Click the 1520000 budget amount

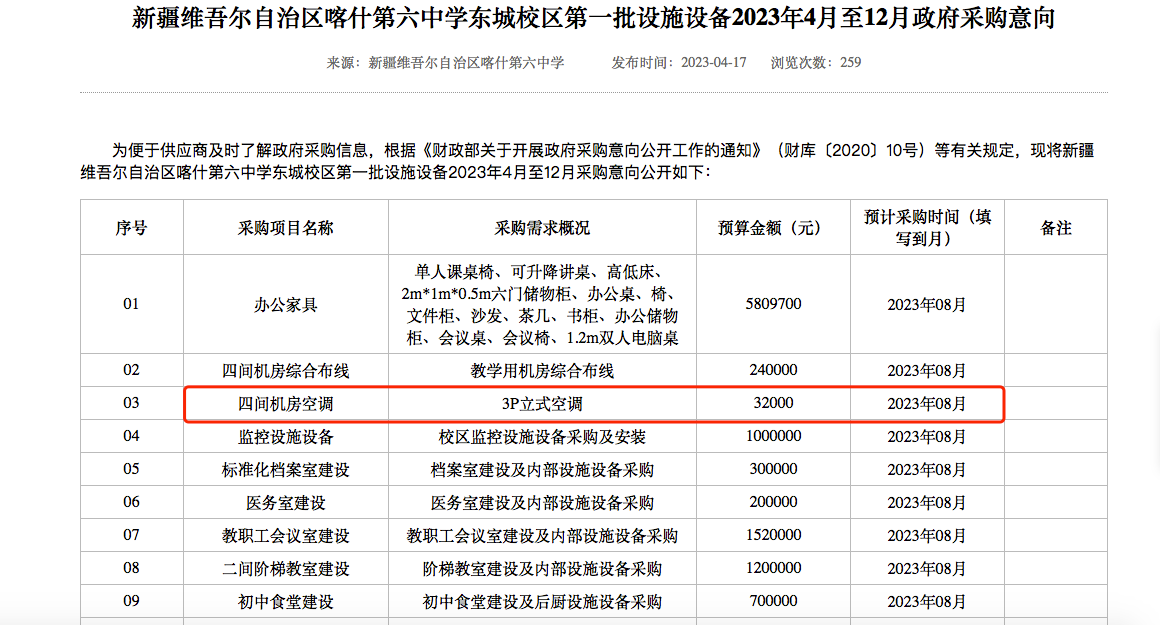click(773, 535)
